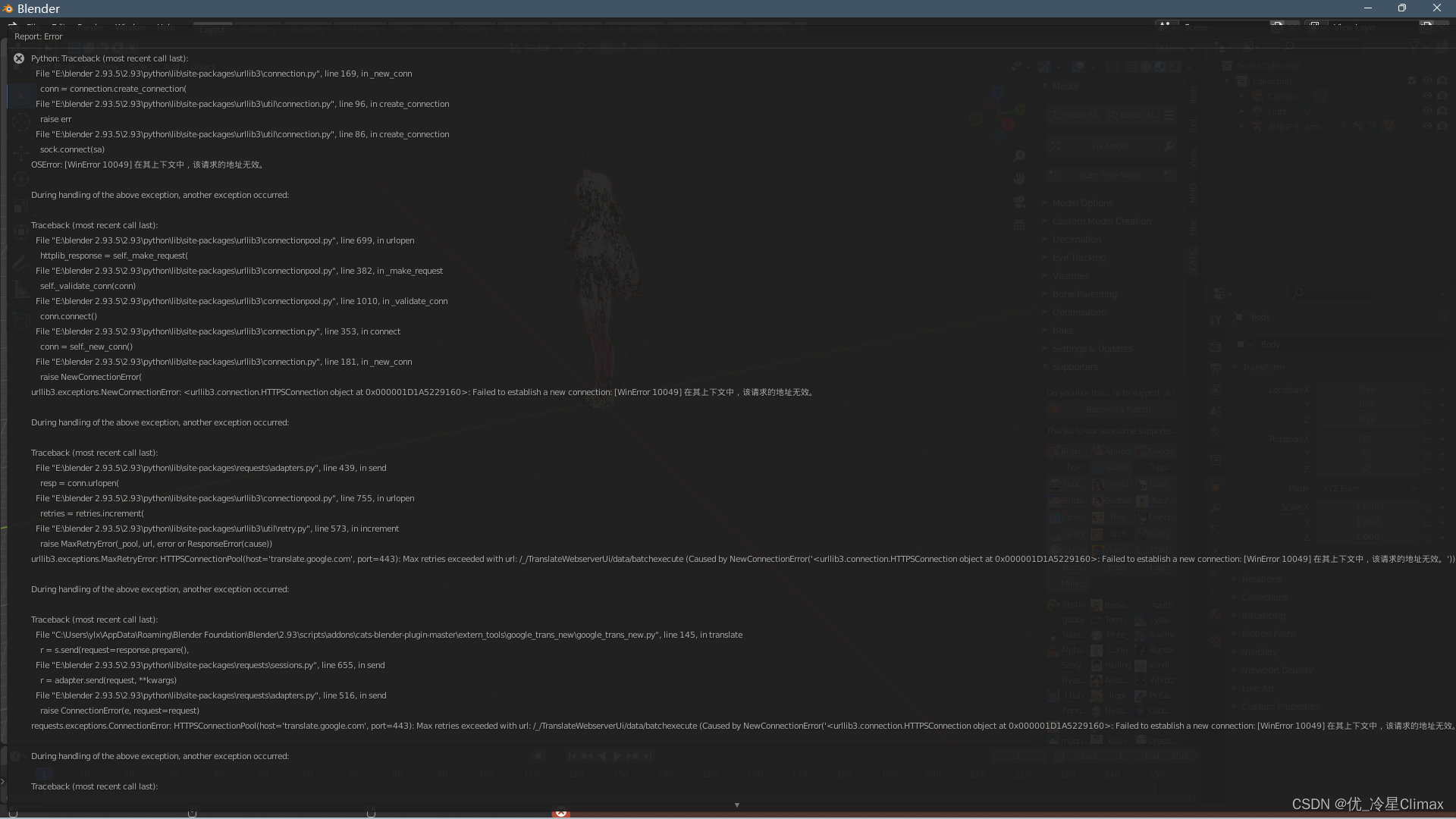Switch perspective/orthographic grid icon
The height and width of the screenshot is (819, 1456).
[1019, 224]
